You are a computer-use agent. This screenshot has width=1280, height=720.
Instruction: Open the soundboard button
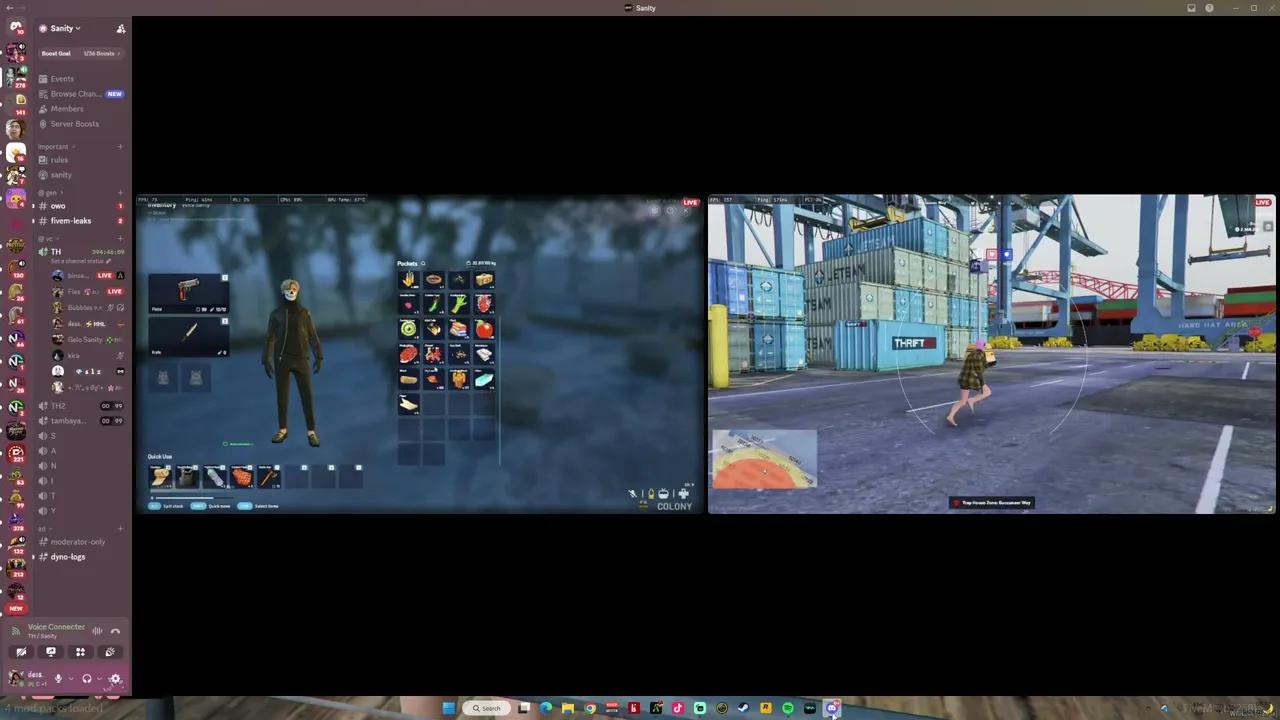click(110, 652)
